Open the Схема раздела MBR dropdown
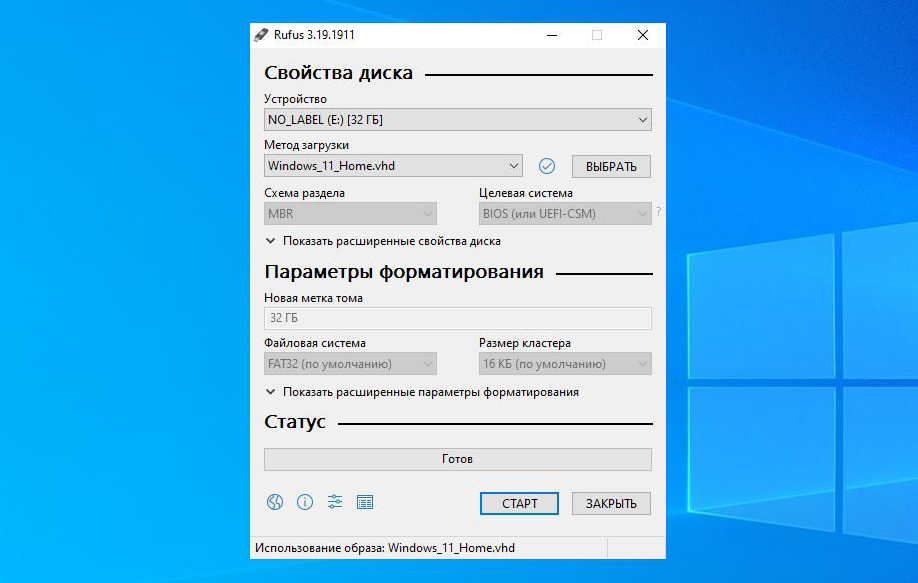The width and height of the screenshot is (918, 583). (350, 214)
